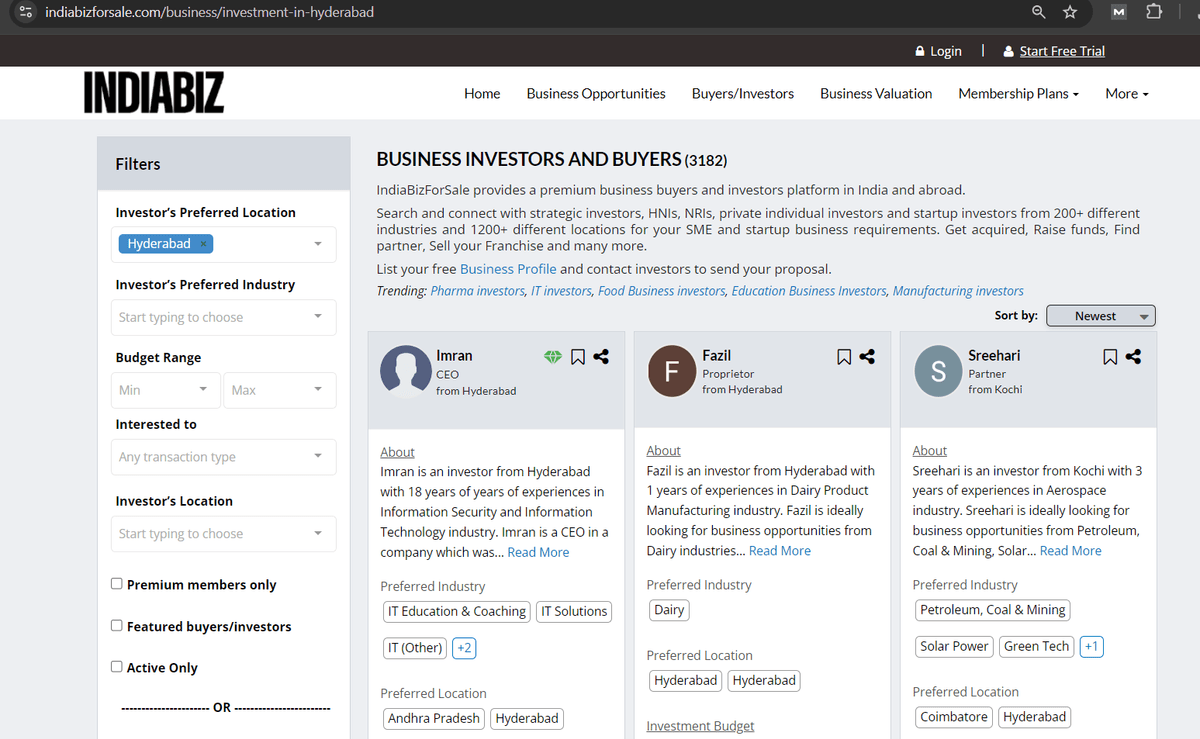Click the Investment Budget label on Fazil's card
1200x739 pixels.
pos(700,726)
